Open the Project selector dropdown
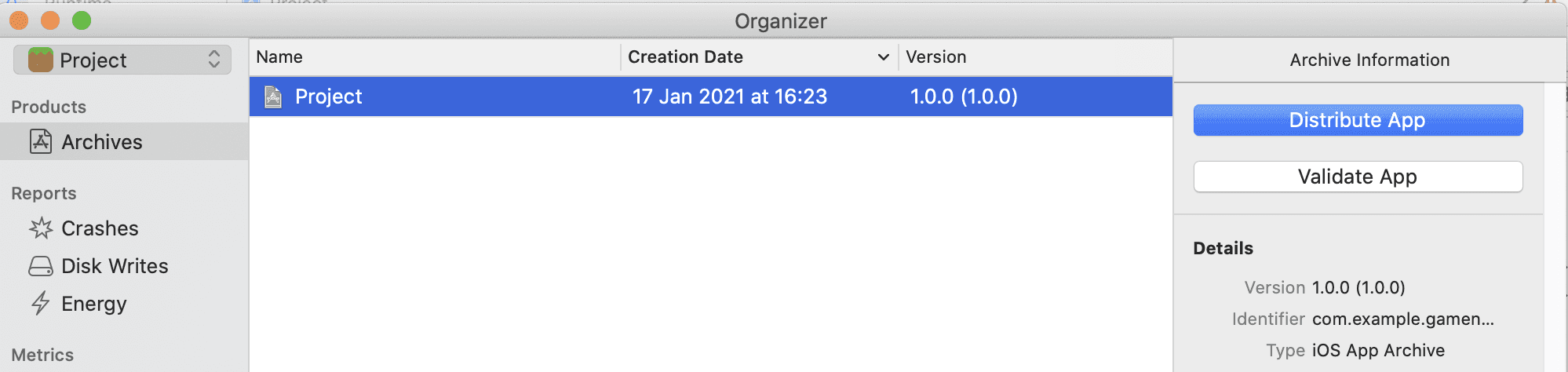 click(x=213, y=60)
